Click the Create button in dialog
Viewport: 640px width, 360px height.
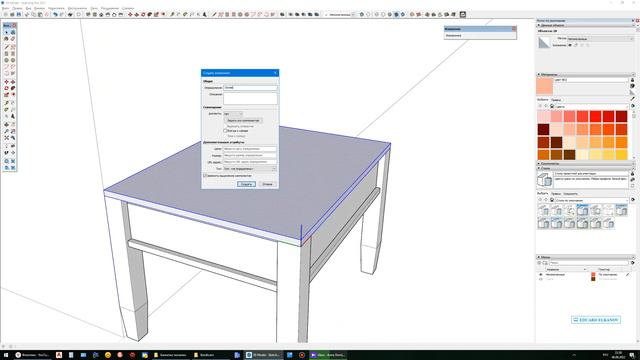(x=247, y=184)
